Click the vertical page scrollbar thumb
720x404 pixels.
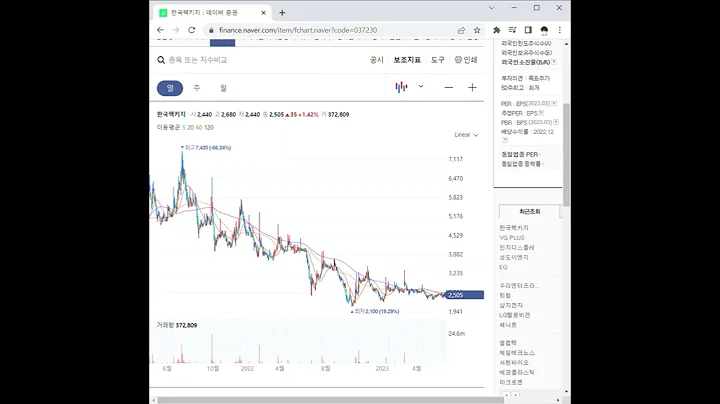567,155
